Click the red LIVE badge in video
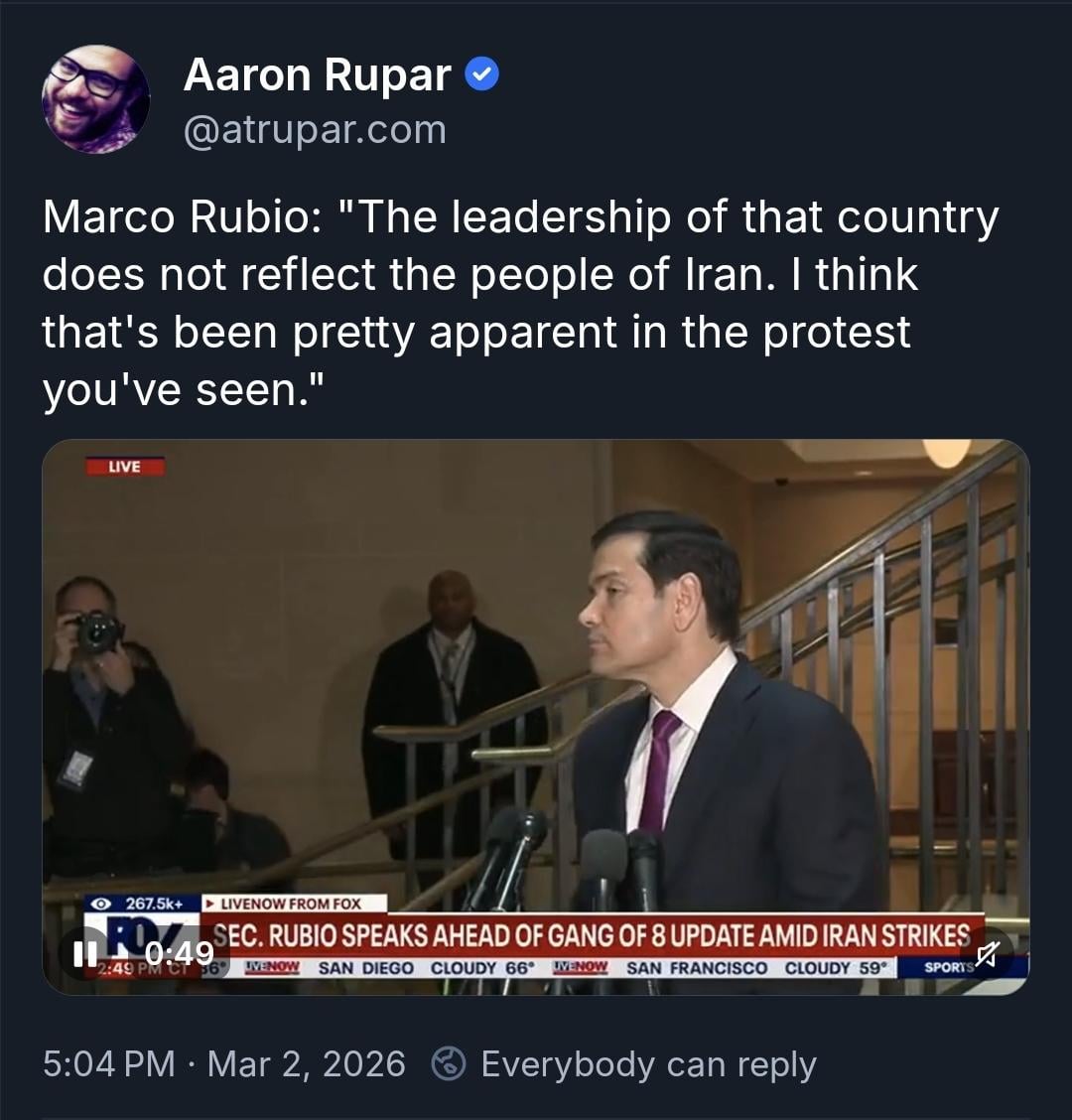This screenshot has height=1120, width=1072. click(125, 467)
